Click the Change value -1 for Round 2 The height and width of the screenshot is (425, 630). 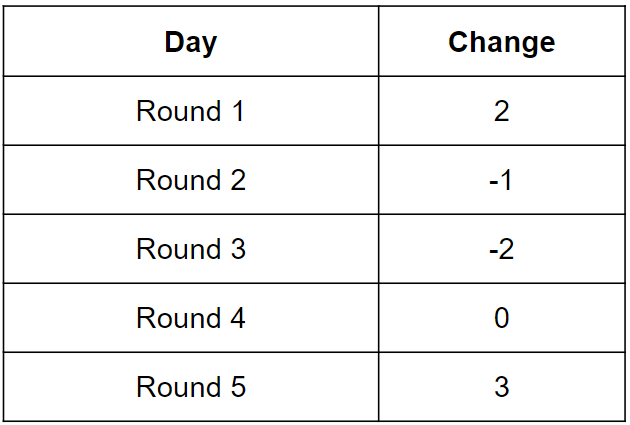click(x=501, y=180)
